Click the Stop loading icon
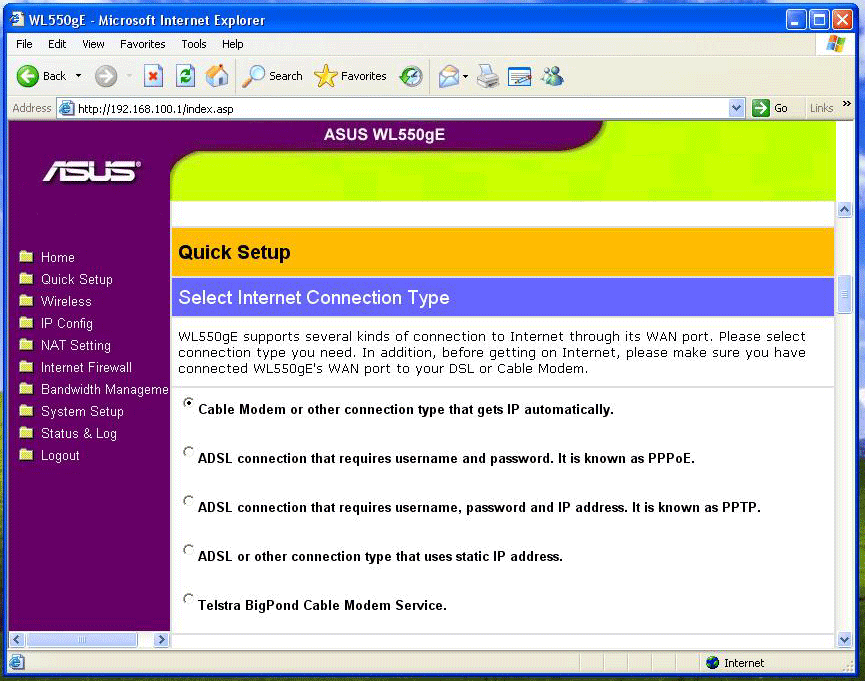 pos(153,76)
